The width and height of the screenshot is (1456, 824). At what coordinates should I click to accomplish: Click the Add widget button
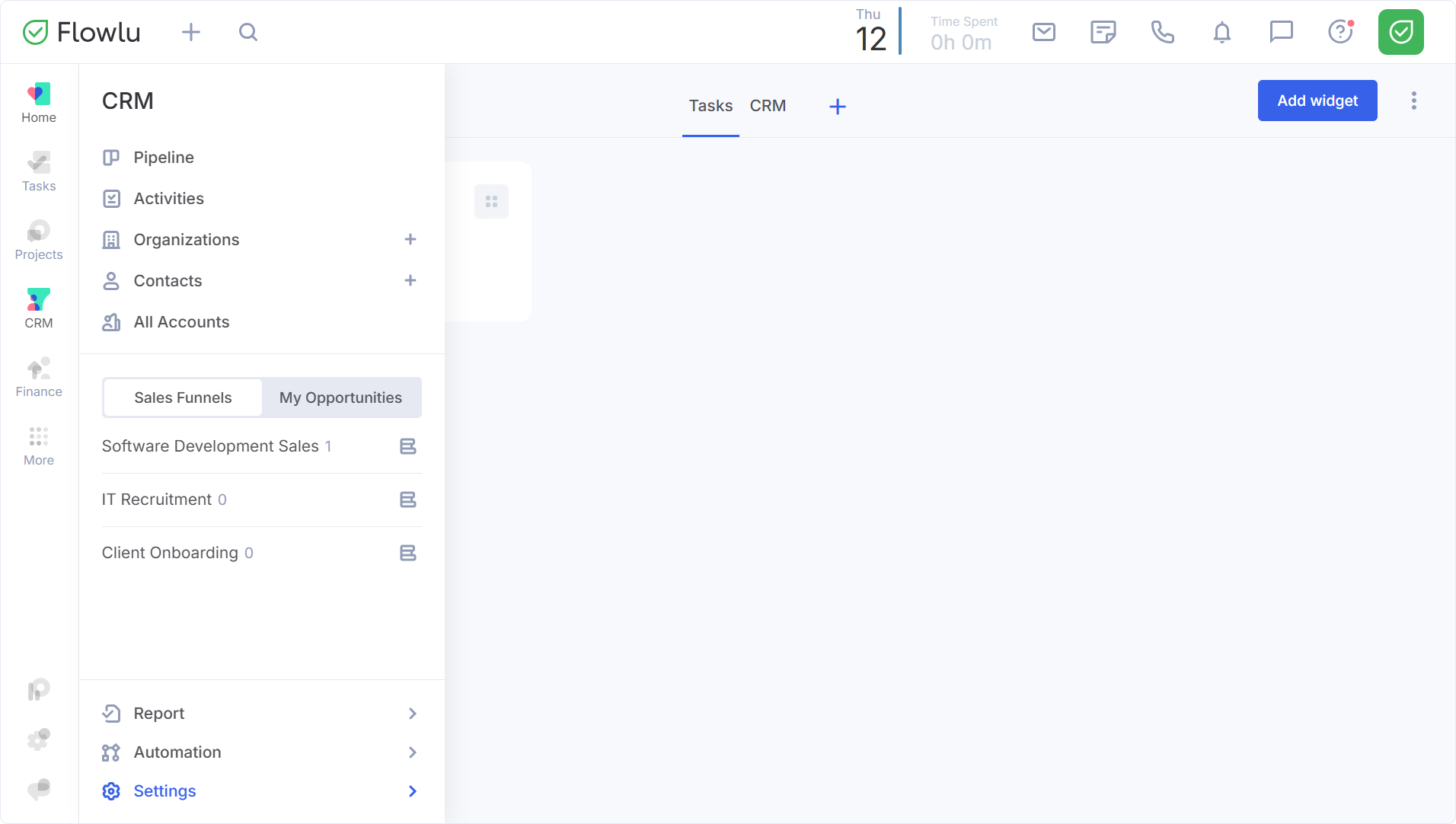[1317, 101]
